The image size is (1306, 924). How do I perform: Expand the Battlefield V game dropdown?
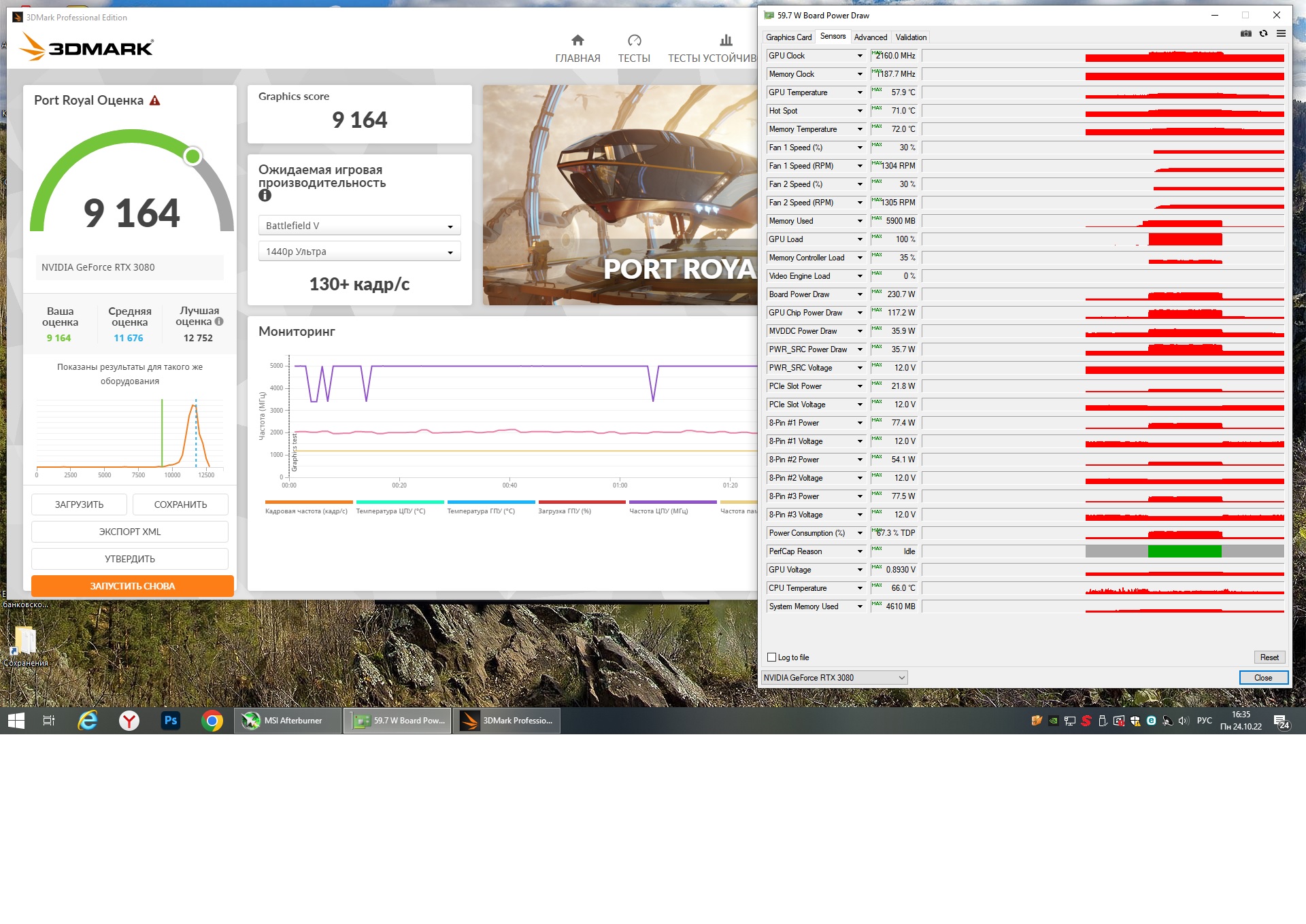tap(359, 226)
